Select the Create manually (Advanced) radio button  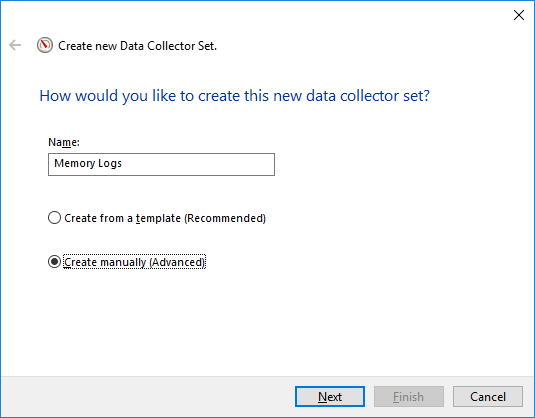(54, 262)
